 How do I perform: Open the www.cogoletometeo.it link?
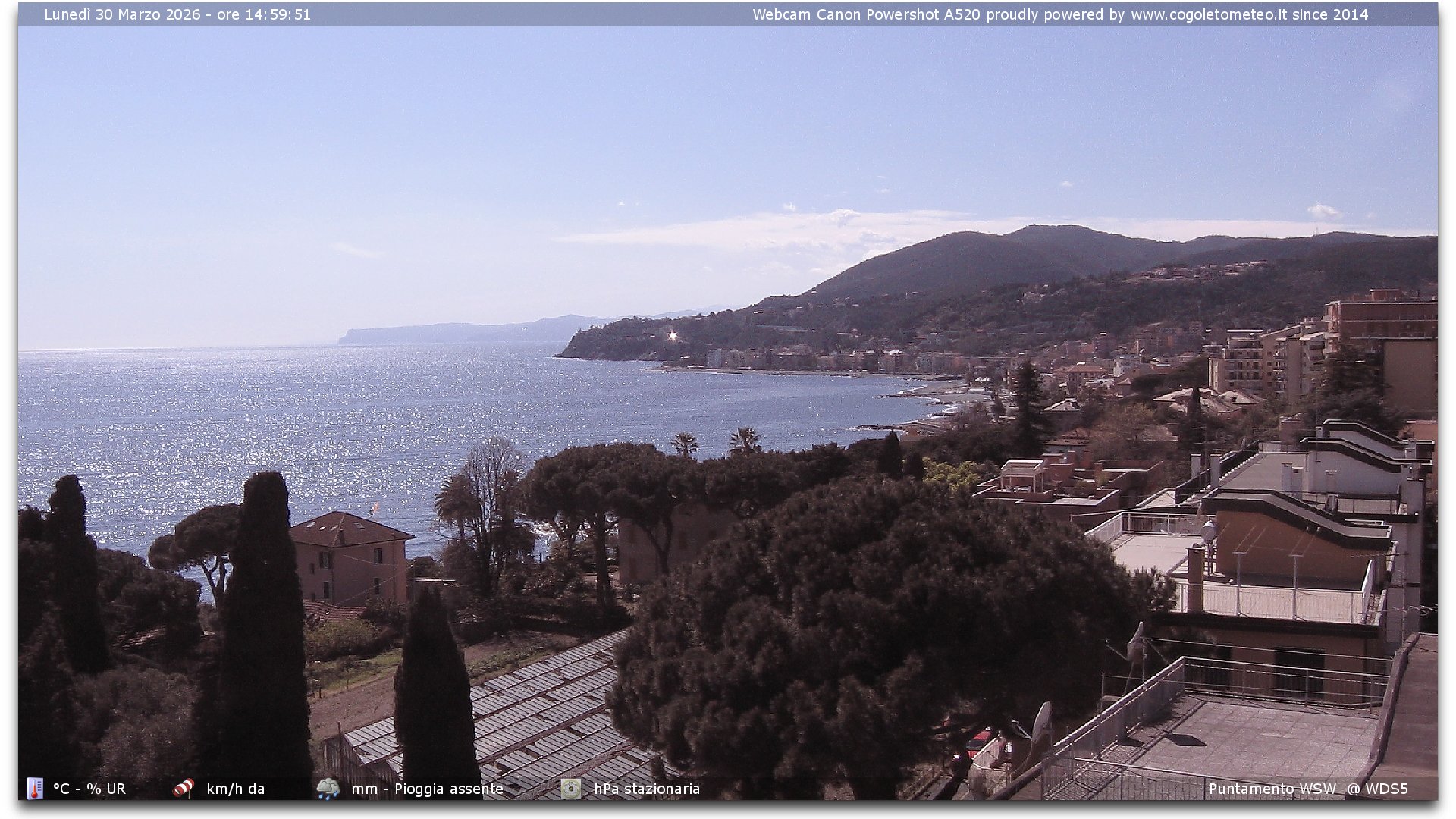(x=1209, y=14)
